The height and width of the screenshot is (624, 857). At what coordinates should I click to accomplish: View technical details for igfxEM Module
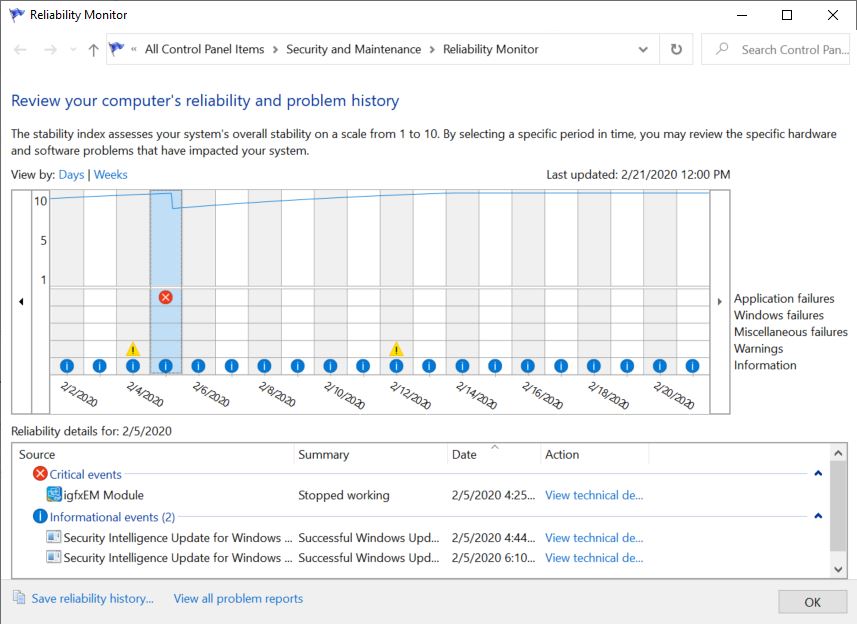[594, 495]
